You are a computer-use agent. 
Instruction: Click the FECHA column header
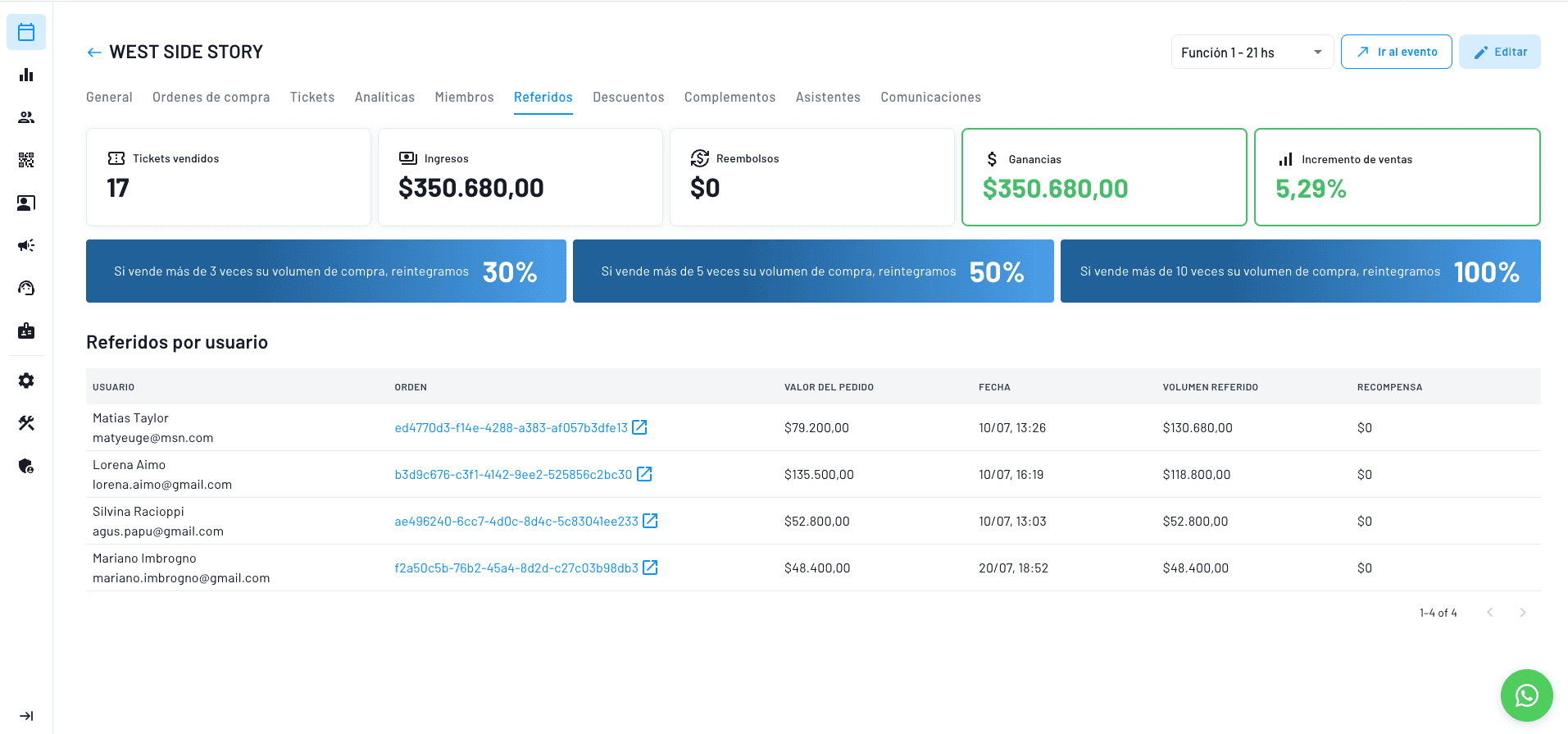(x=994, y=387)
